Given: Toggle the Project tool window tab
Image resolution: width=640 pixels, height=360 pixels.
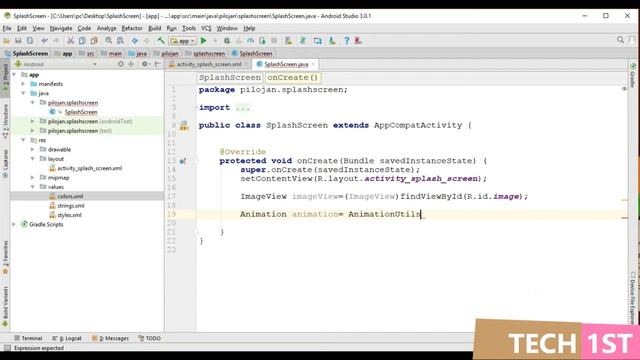Looking at the screenshot, I should pos(5,78).
